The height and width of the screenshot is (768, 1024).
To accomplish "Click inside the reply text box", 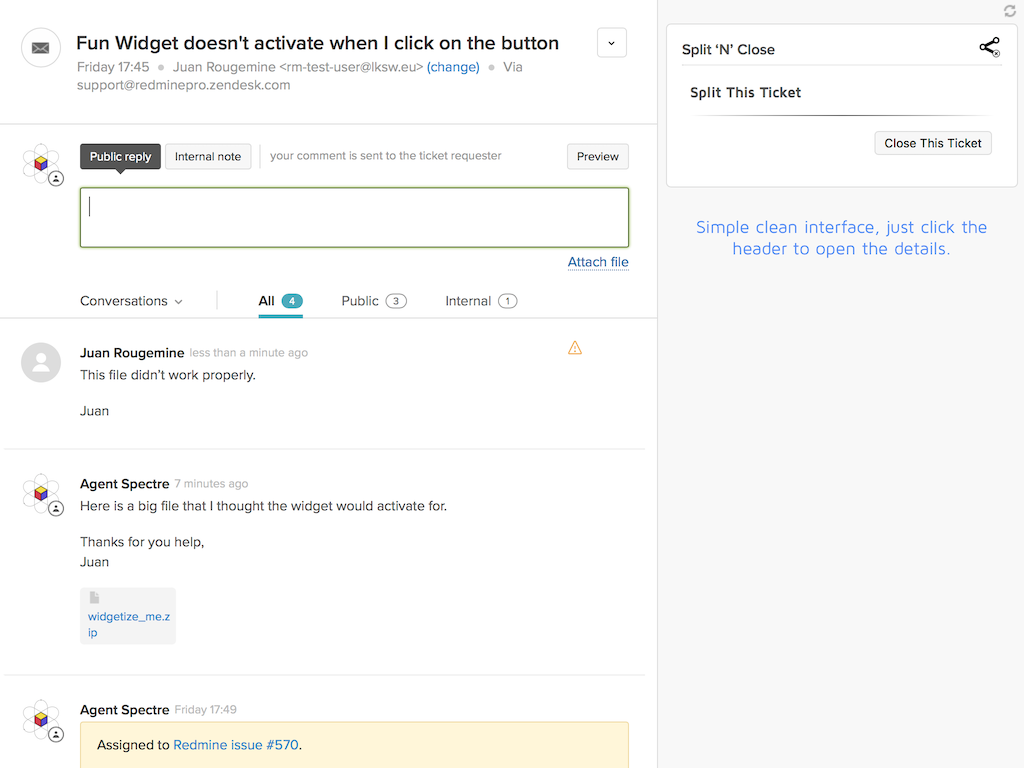I will click(354, 217).
